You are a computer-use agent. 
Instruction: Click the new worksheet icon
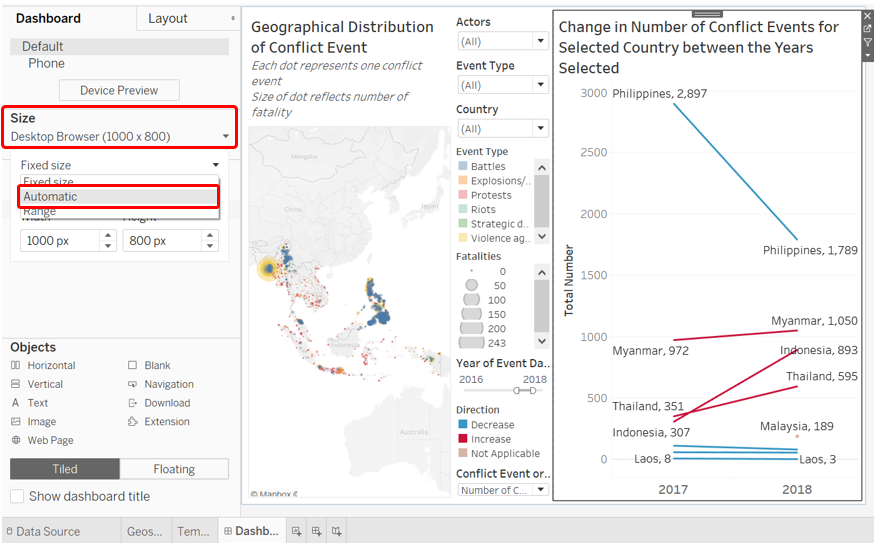pos(296,531)
